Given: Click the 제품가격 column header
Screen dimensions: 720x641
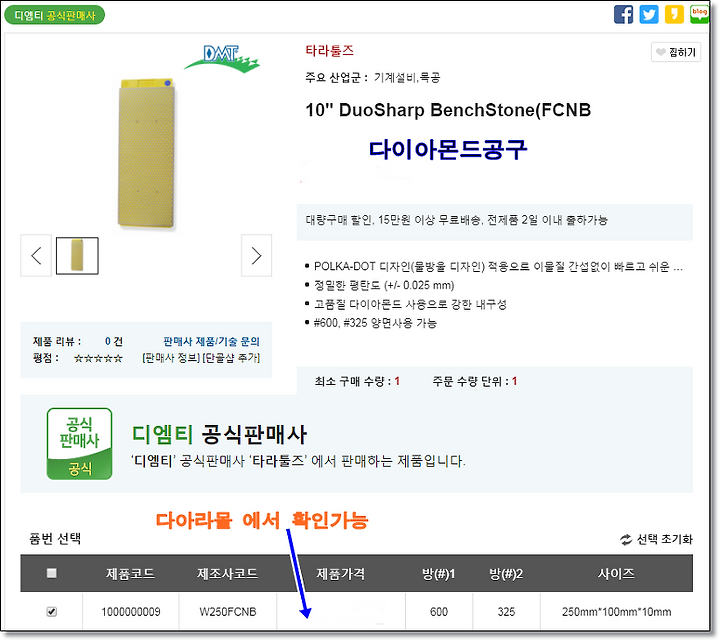Looking at the screenshot, I should (x=341, y=574).
